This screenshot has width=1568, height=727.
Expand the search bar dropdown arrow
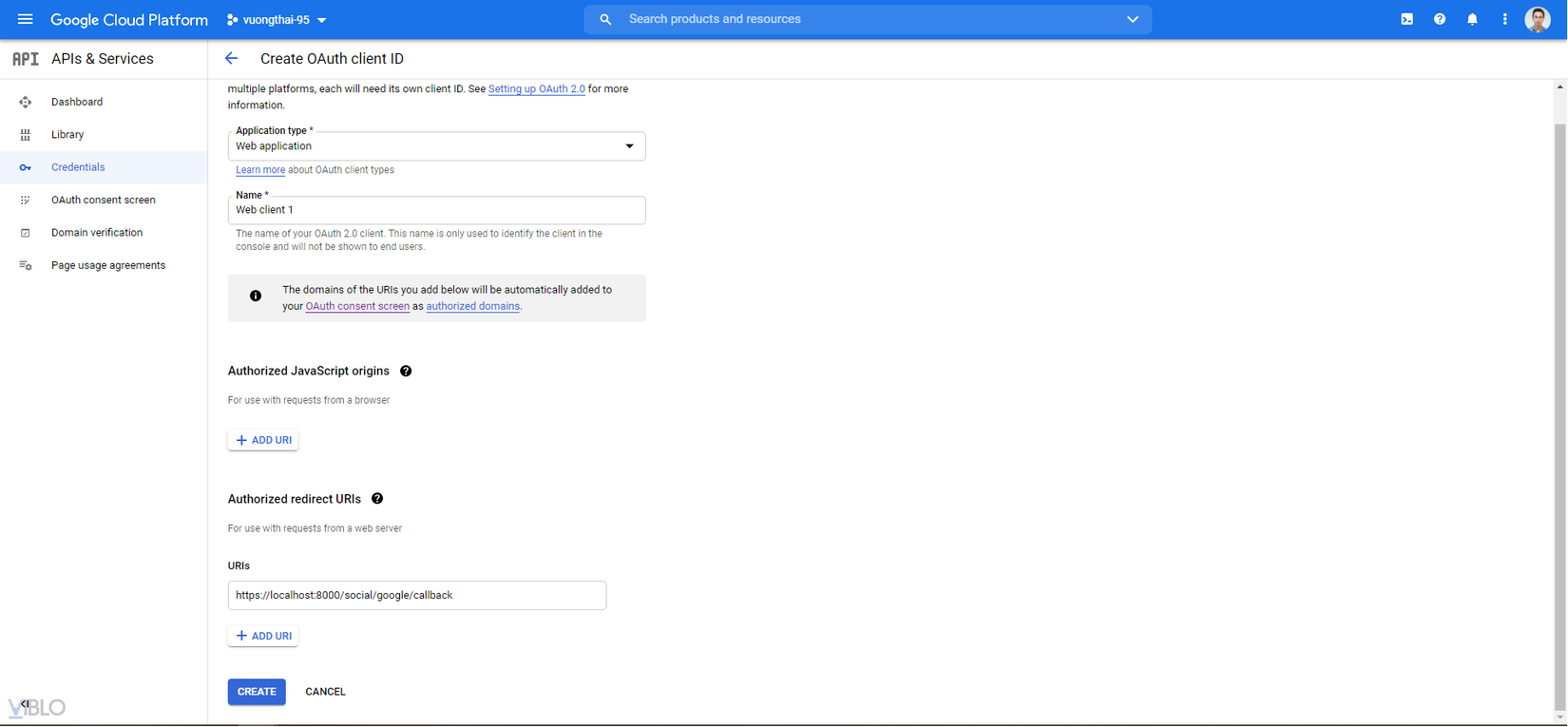click(x=1132, y=19)
